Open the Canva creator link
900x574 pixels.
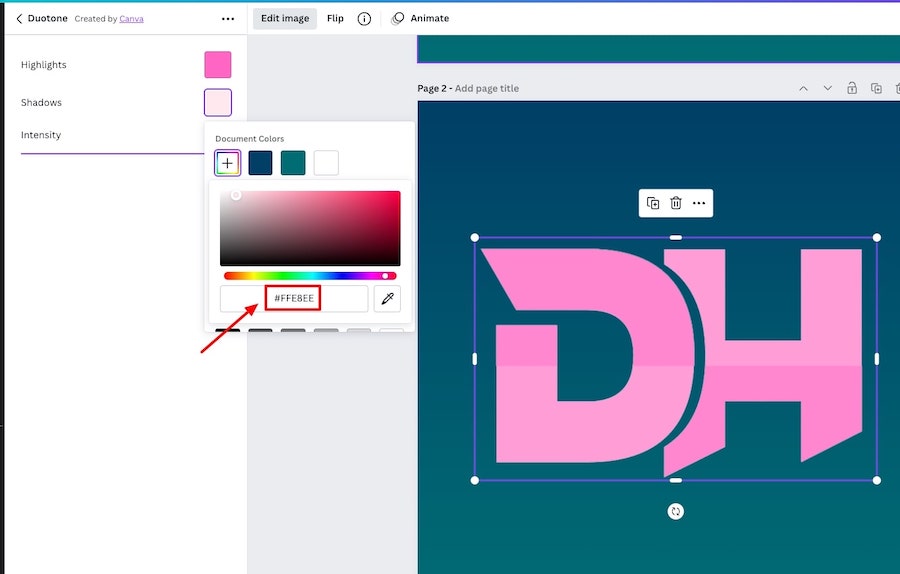tap(131, 19)
